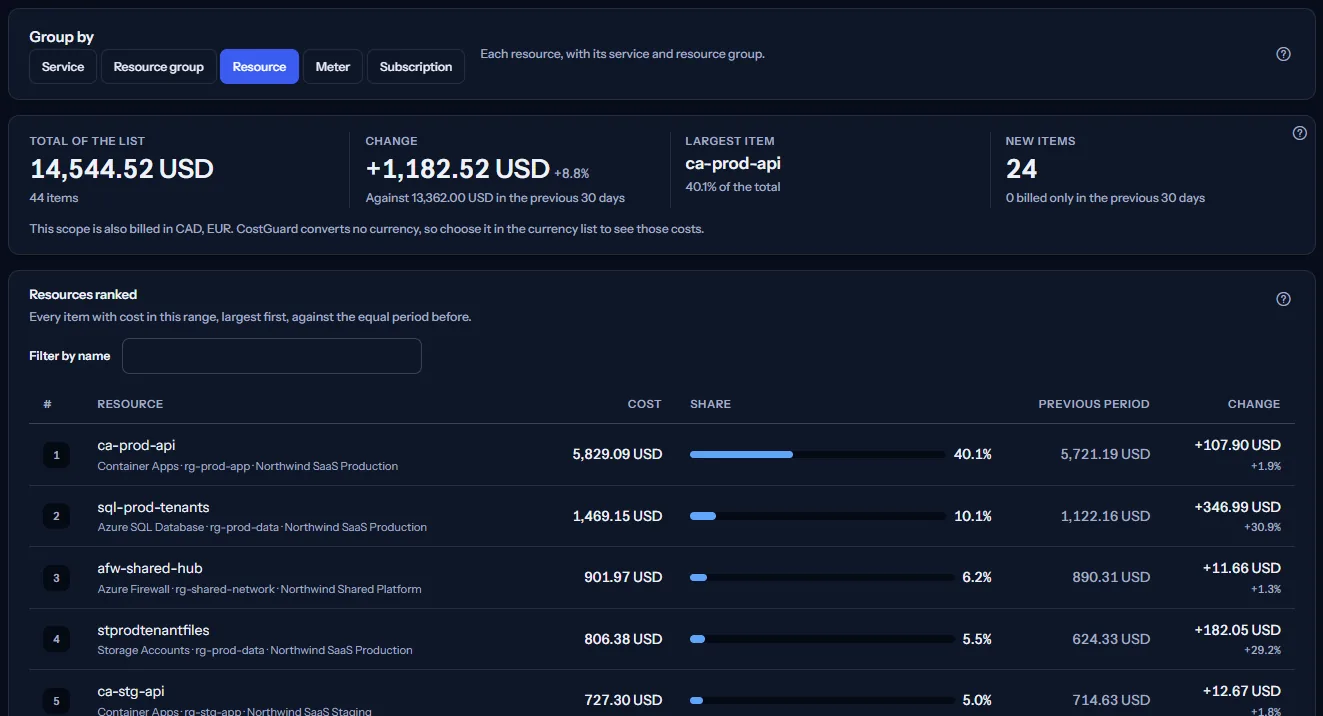Open help icon in Group by panel

[1284, 54]
